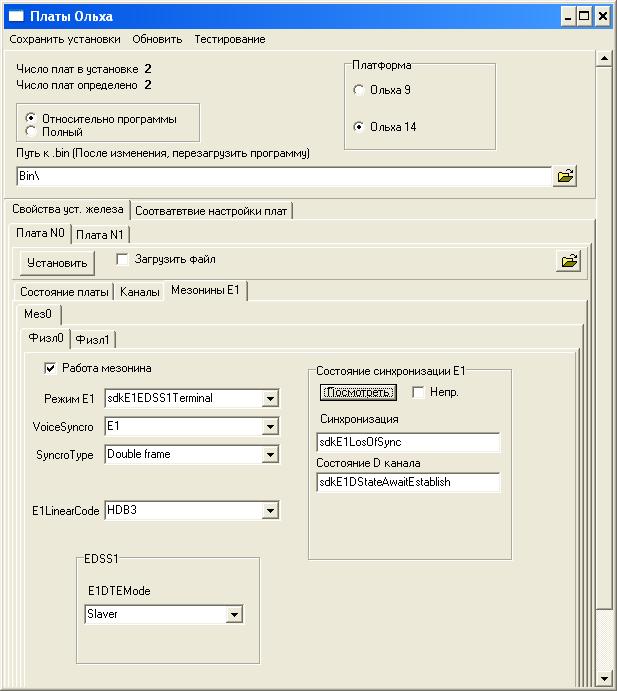Open Сохранить установки menu
617x691 pixels.
coord(65,39)
